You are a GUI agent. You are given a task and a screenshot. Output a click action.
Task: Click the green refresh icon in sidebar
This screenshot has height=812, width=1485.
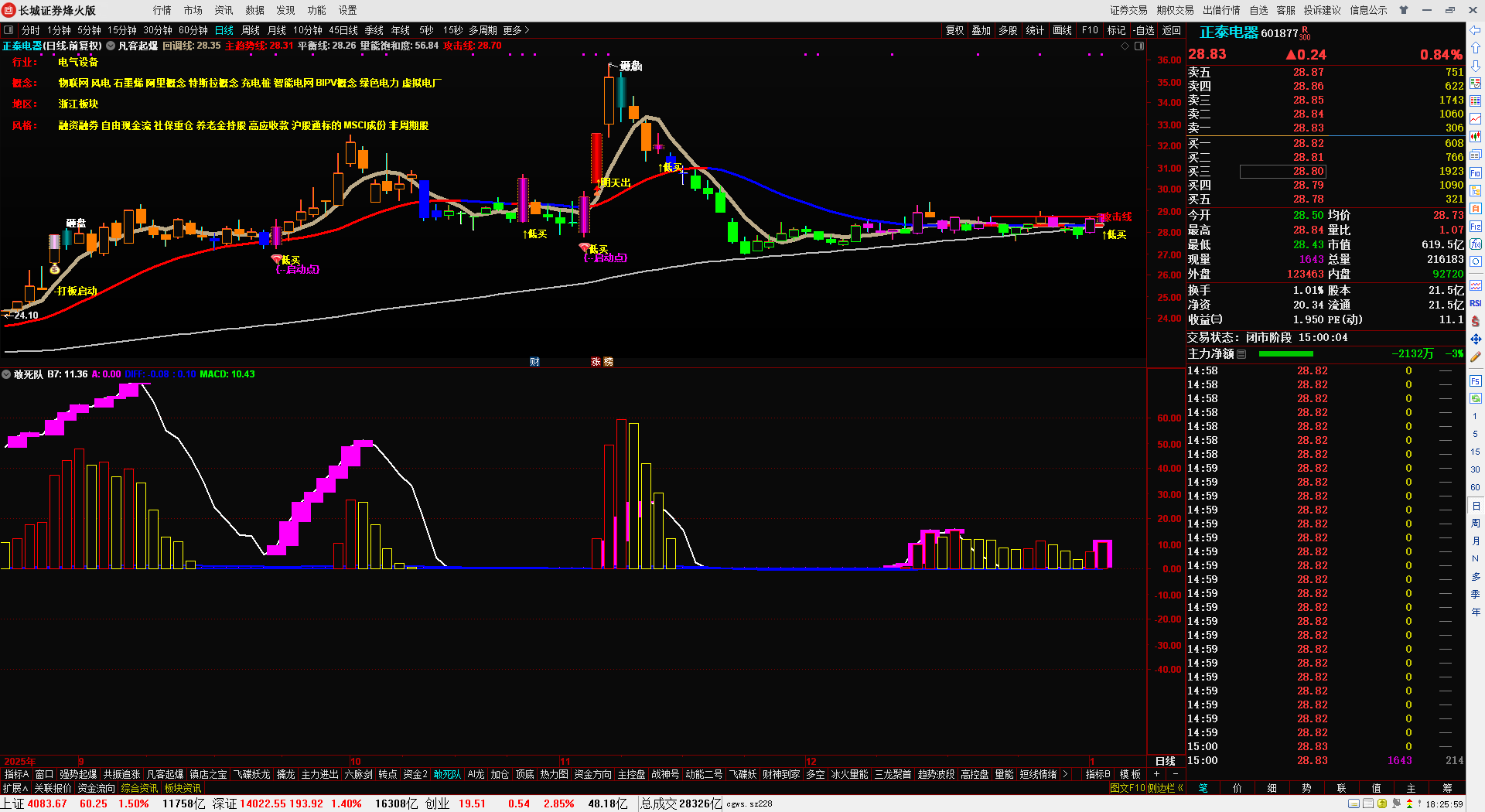(1475, 398)
